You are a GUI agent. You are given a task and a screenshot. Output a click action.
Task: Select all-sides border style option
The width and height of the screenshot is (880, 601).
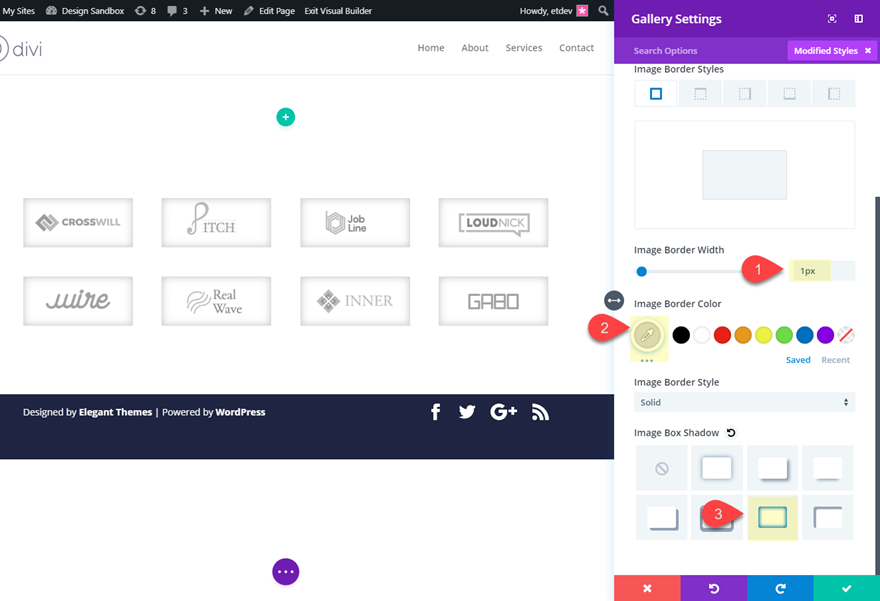[x=656, y=94]
